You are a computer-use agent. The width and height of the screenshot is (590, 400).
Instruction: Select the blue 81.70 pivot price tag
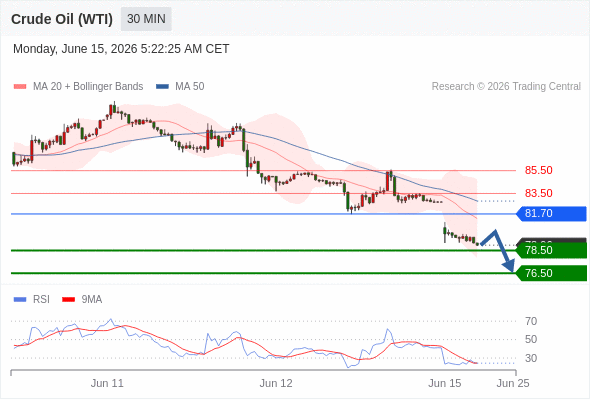coord(551,213)
